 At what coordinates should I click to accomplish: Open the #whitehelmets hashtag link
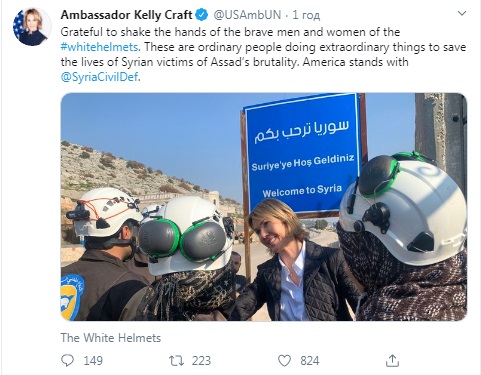tap(99, 47)
